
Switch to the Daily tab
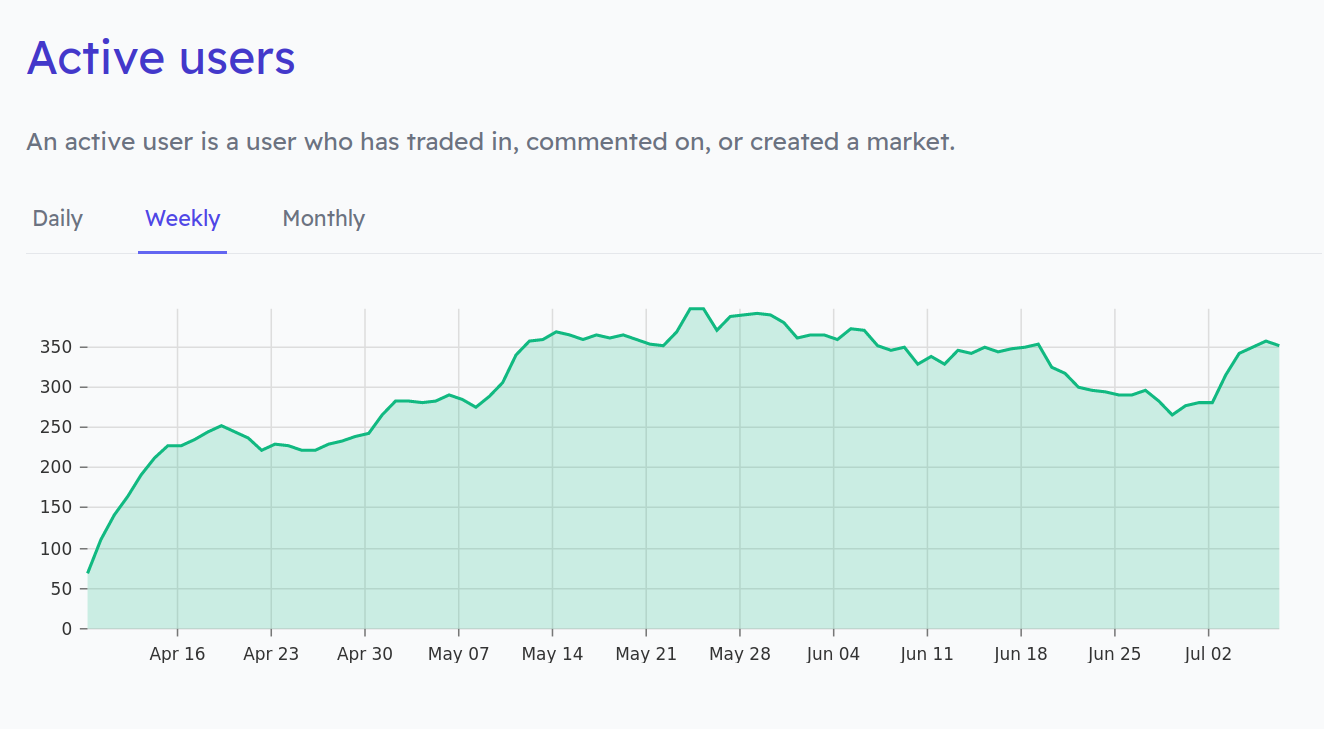click(x=57, y=218)
